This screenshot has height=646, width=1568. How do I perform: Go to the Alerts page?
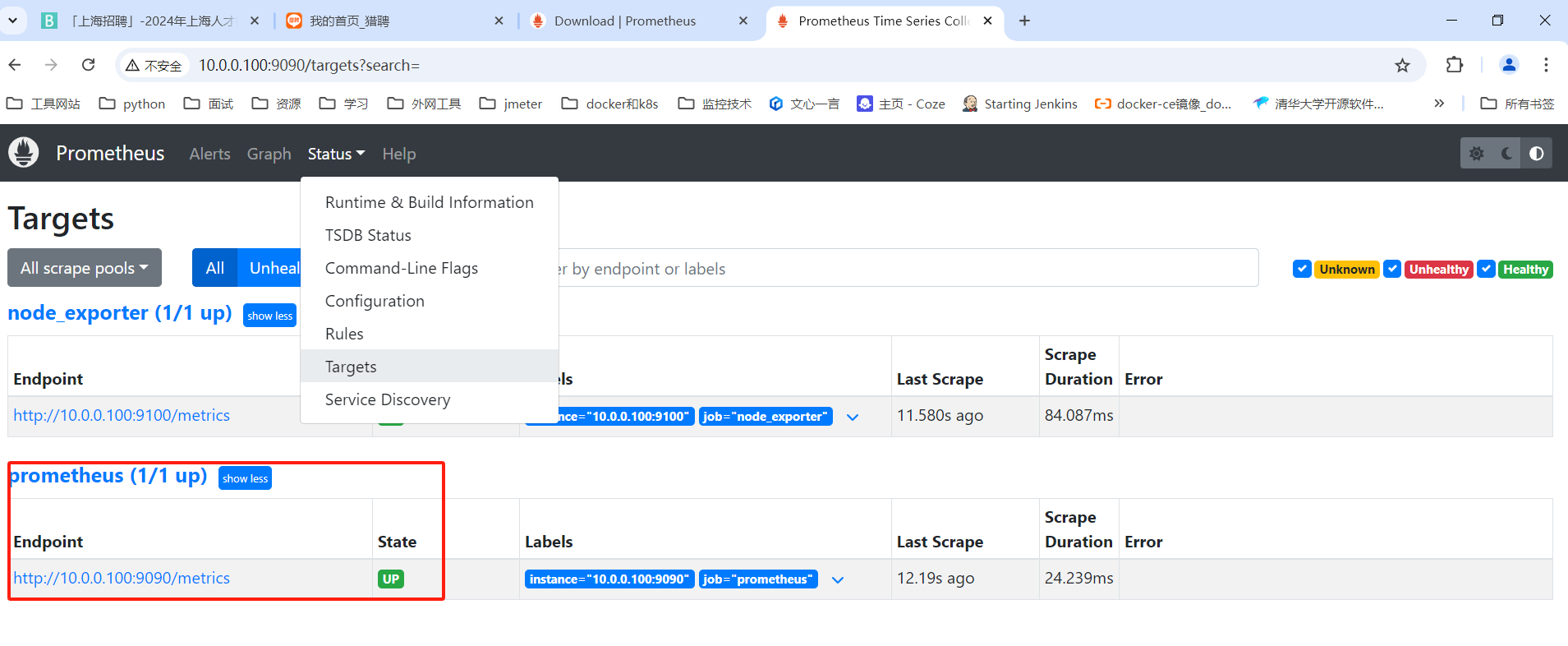click(209, 154)
